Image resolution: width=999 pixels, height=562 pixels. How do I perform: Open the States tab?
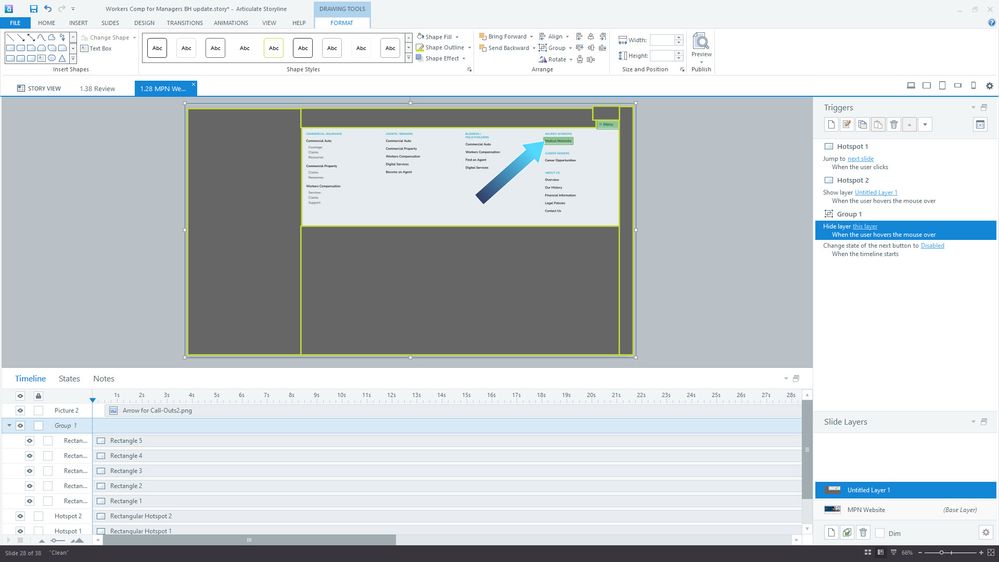[x=69, y=379]
